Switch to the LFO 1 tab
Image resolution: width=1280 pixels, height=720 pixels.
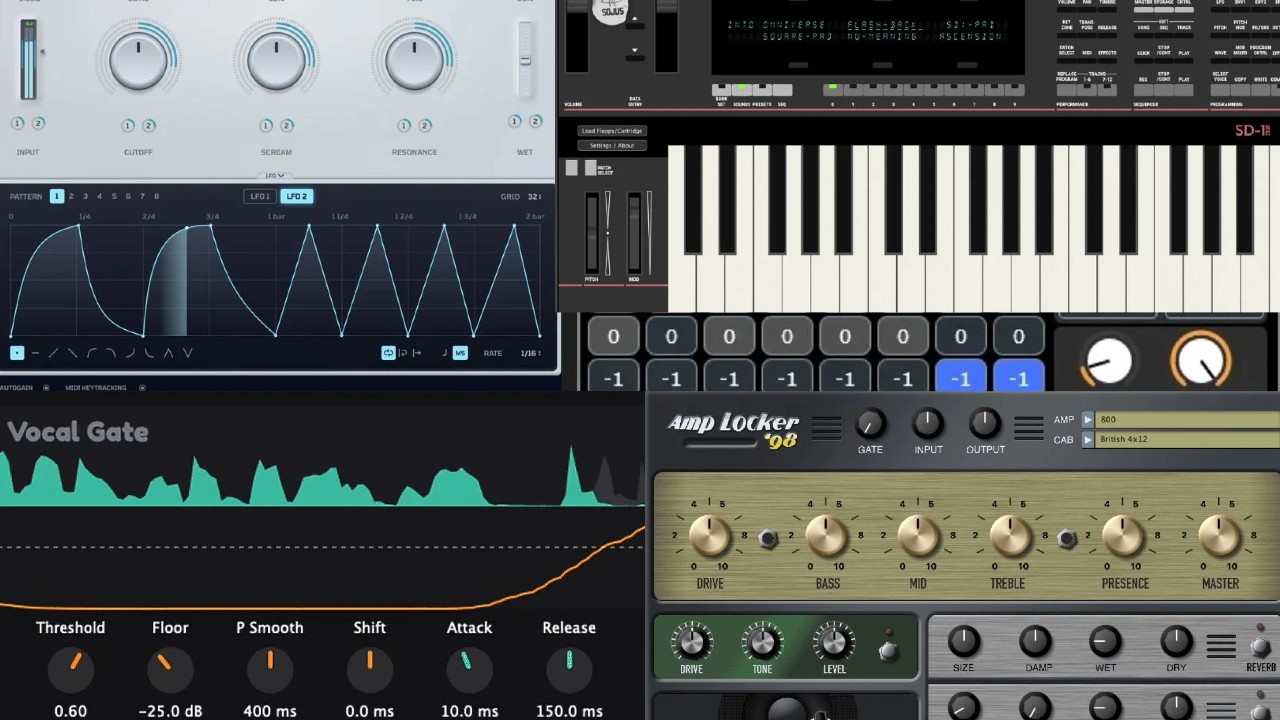(x=260, y=196)
